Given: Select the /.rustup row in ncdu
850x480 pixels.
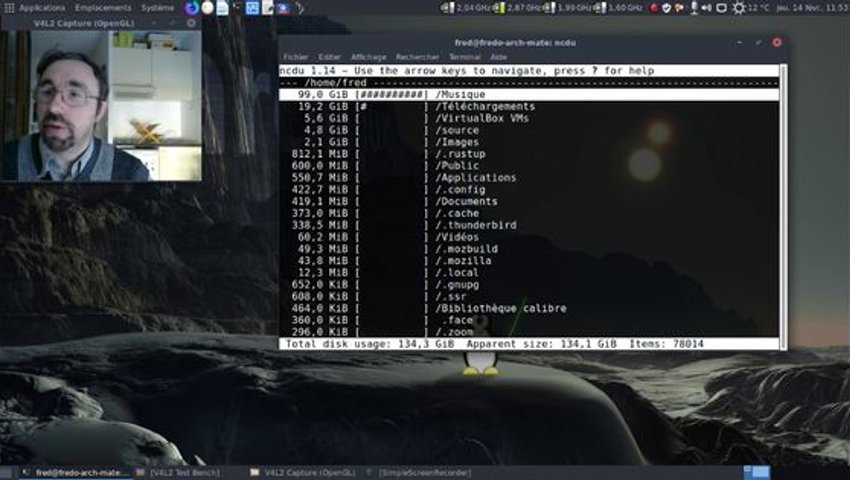Looking at the screenshot, I should coord(529,154).
